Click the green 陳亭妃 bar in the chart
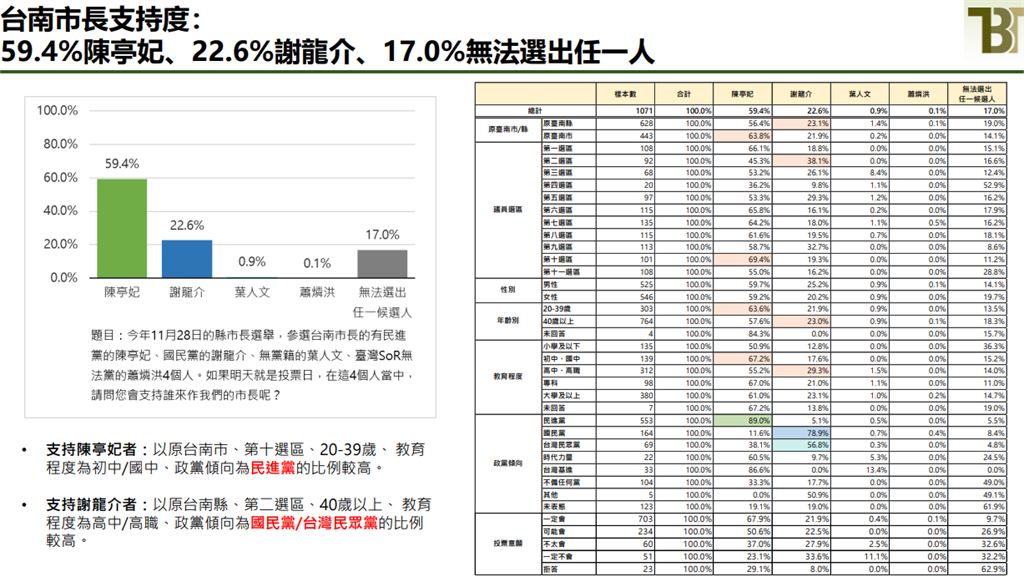This screenshot has height=577, width=1024. tap(122, 228)
